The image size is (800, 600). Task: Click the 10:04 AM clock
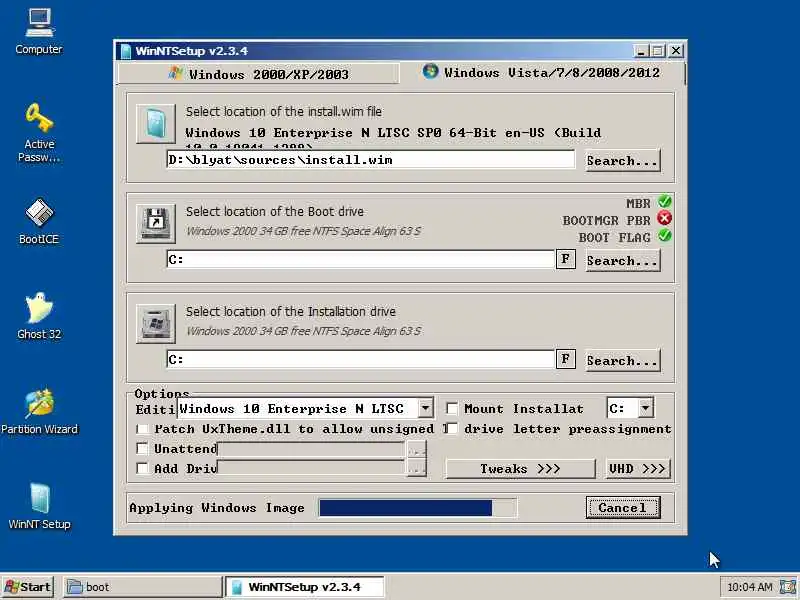[749, 587]
